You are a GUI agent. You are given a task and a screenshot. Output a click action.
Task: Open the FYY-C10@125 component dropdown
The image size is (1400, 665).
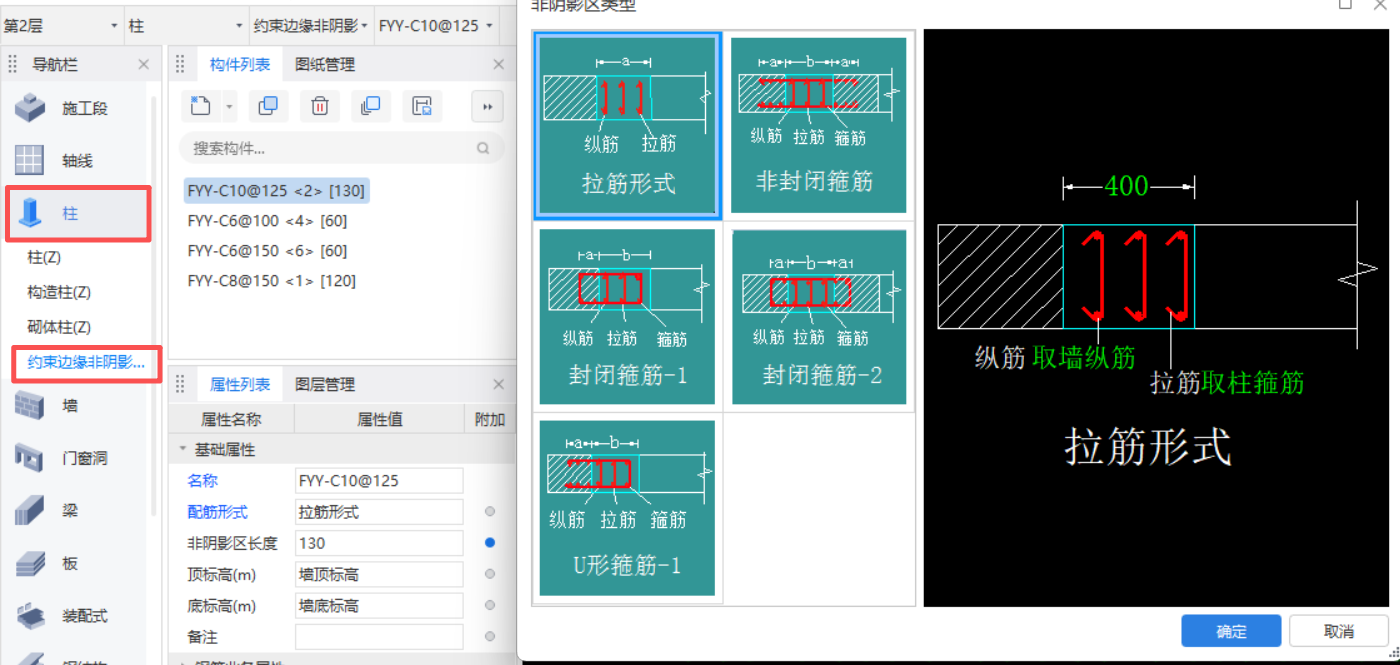point(437,25)
